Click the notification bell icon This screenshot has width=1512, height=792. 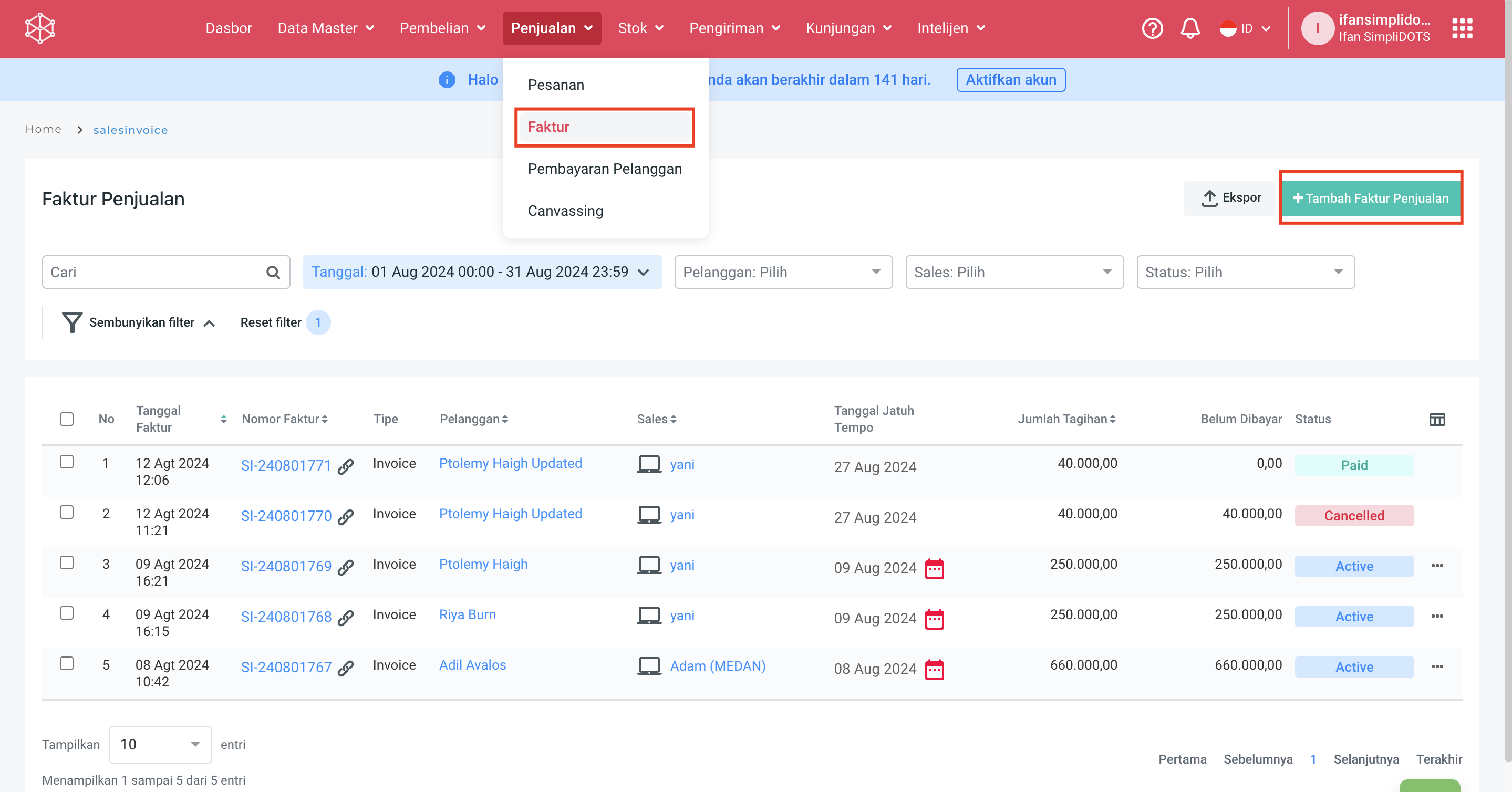coord(1190,28)
